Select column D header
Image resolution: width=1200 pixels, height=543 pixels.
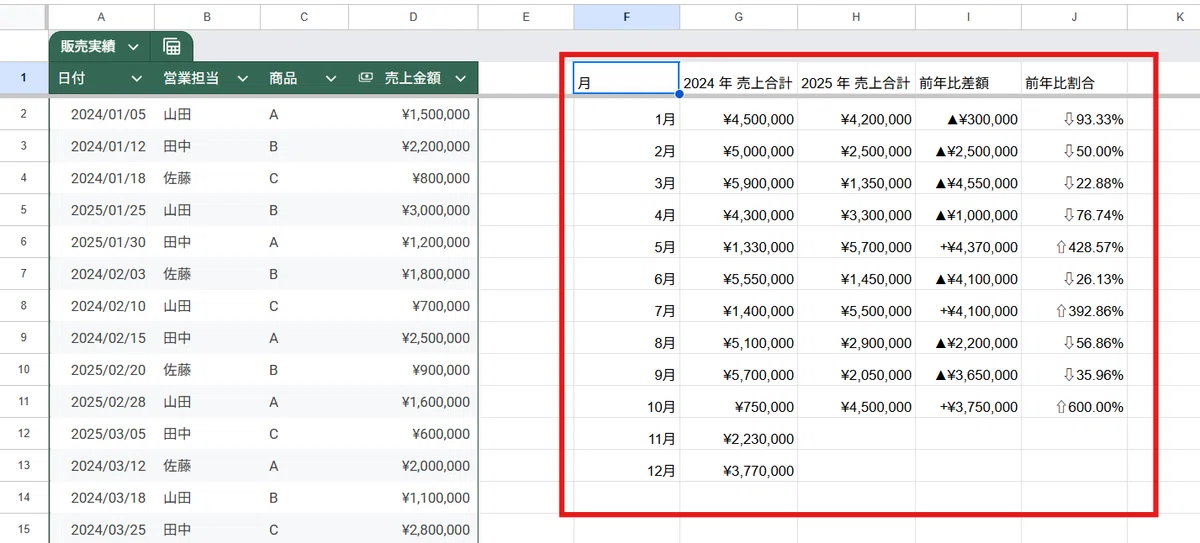(x=413, y=17)
